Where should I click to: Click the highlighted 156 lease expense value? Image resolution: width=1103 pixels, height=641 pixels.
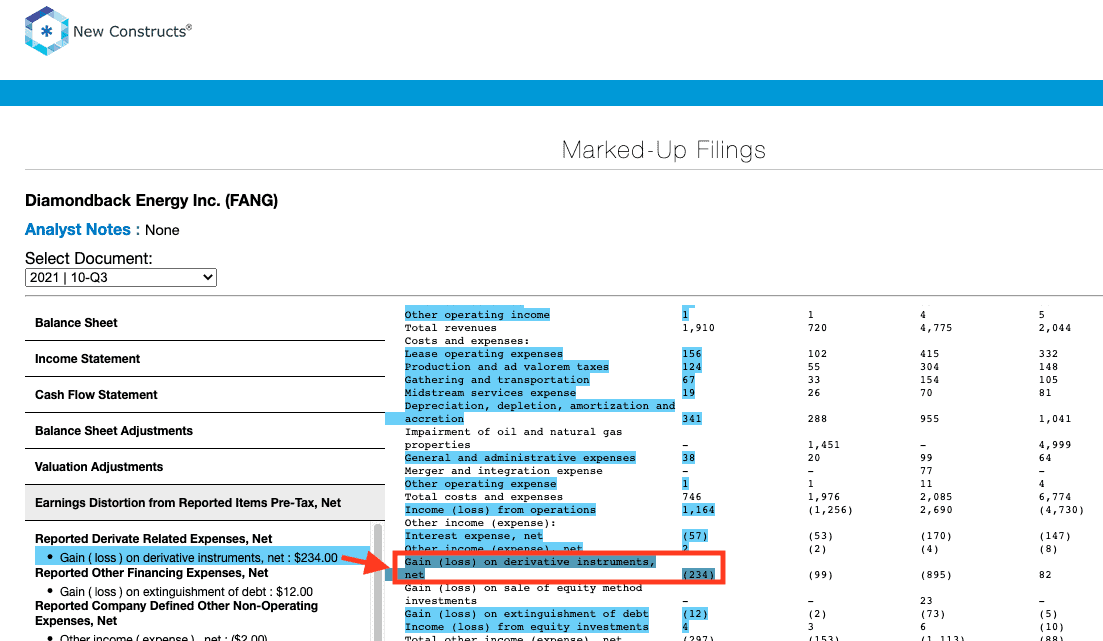(x=691, y=353)
